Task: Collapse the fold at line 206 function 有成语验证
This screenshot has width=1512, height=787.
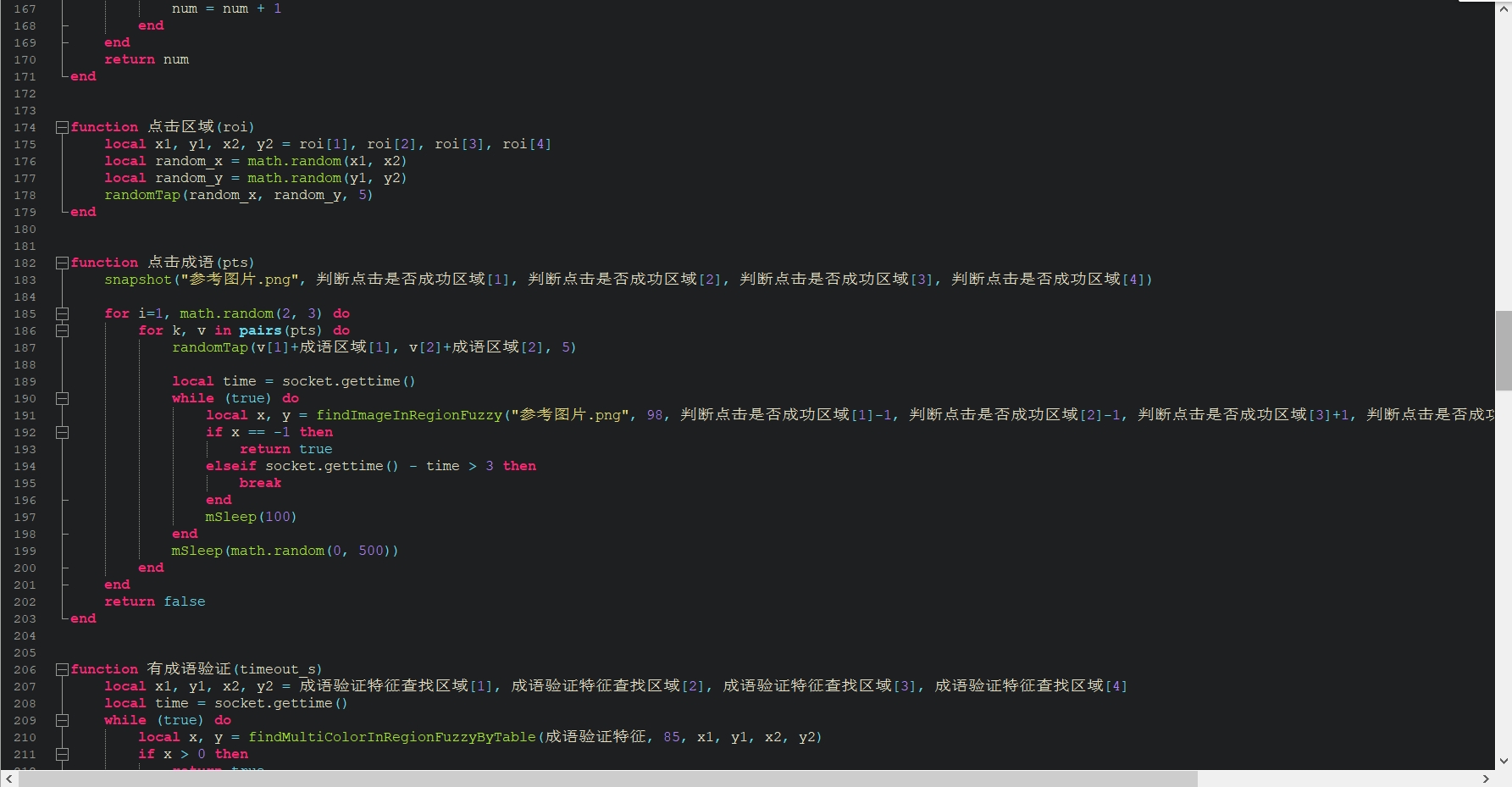Action: pyautogui.click(x=62, y=669)
